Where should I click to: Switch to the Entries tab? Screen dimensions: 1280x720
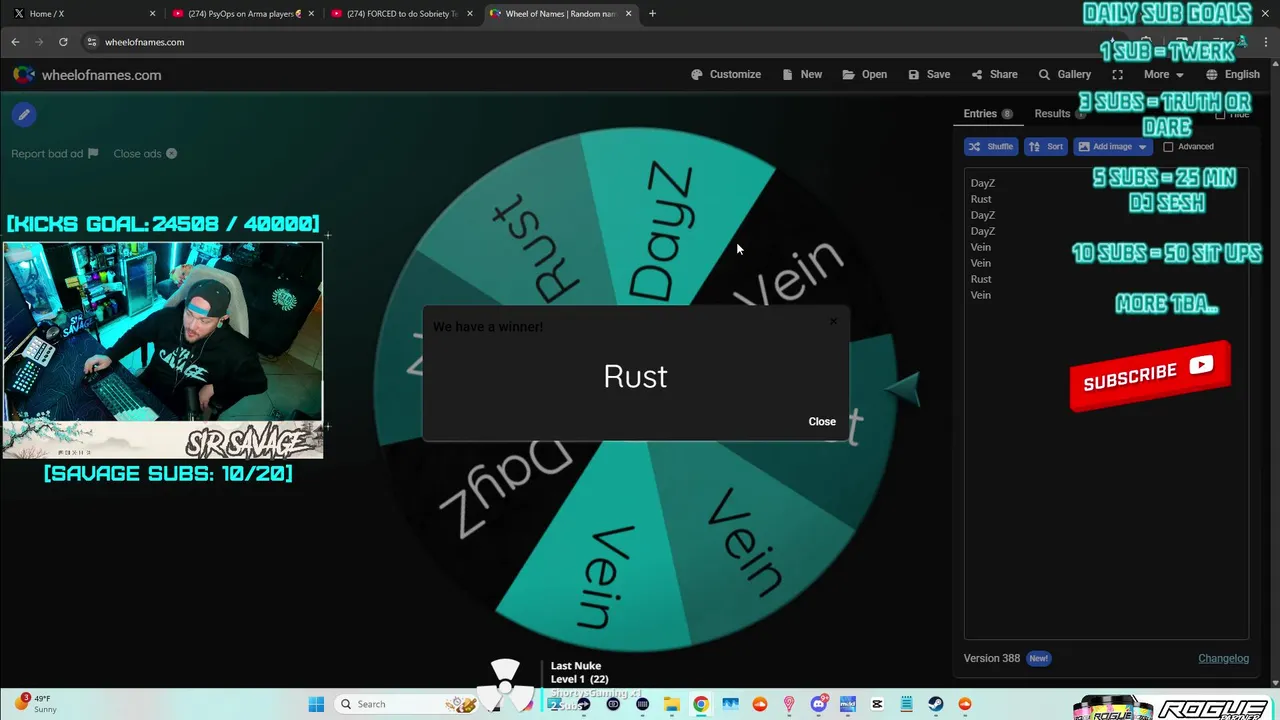coord(988,114)
